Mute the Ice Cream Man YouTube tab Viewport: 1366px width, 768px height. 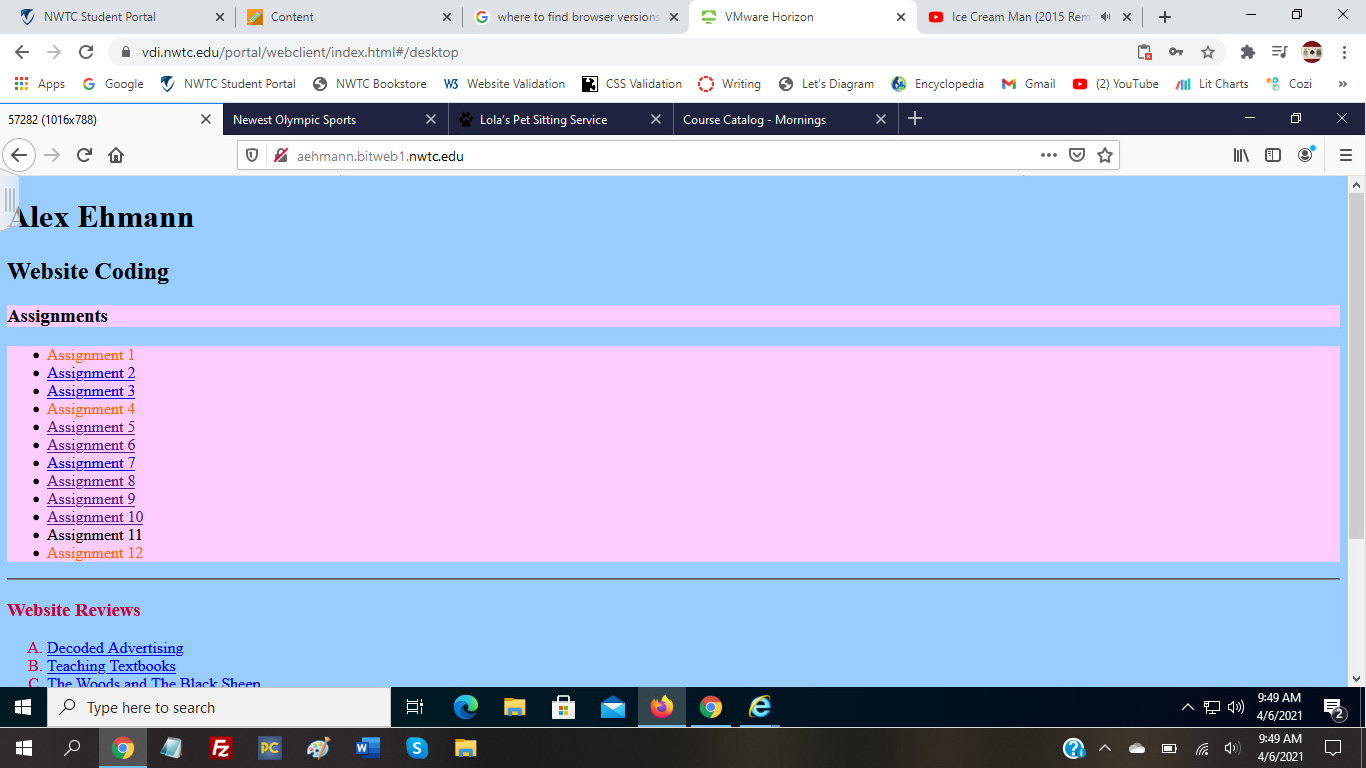coord(1104,16)
